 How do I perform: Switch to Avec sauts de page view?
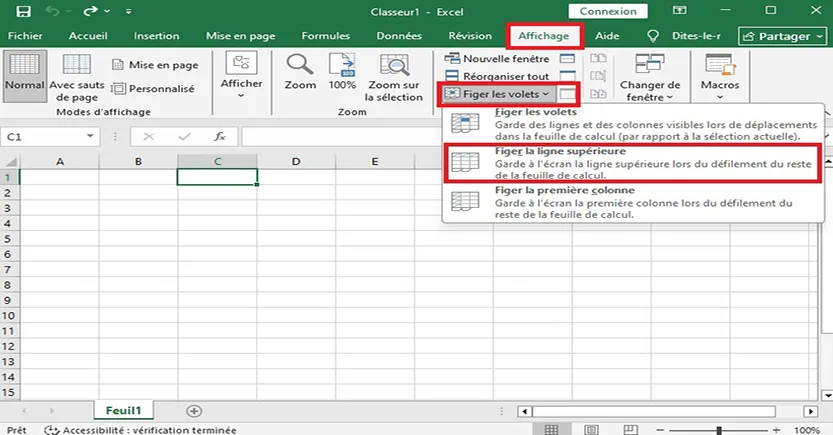coord(77,78)
